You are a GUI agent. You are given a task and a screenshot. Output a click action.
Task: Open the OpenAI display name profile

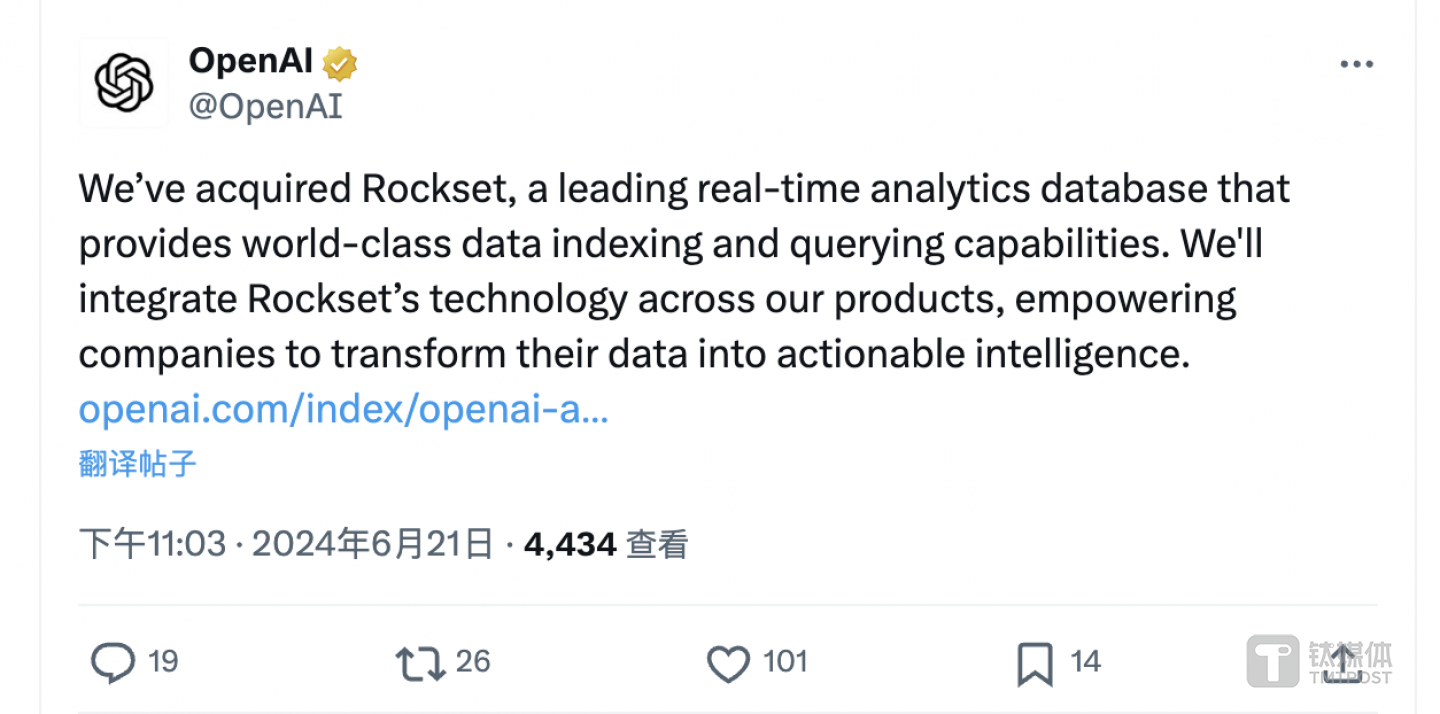(250, 62)
